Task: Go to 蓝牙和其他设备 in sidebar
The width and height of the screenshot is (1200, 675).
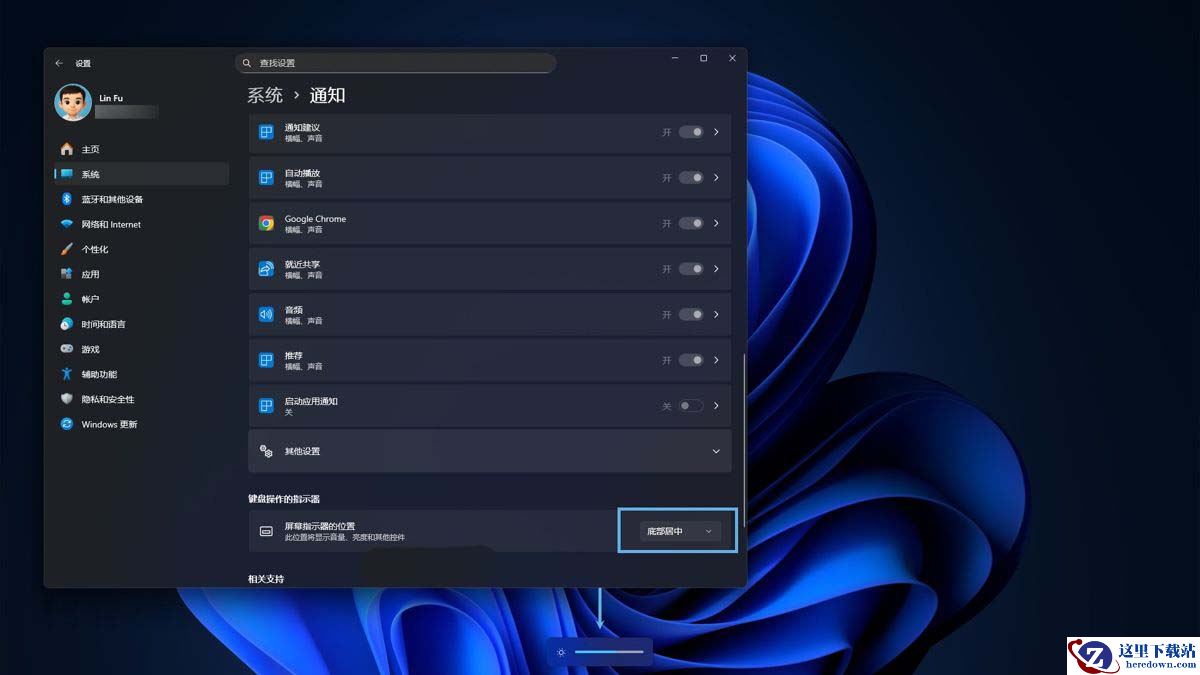Action: click(111, 199)
